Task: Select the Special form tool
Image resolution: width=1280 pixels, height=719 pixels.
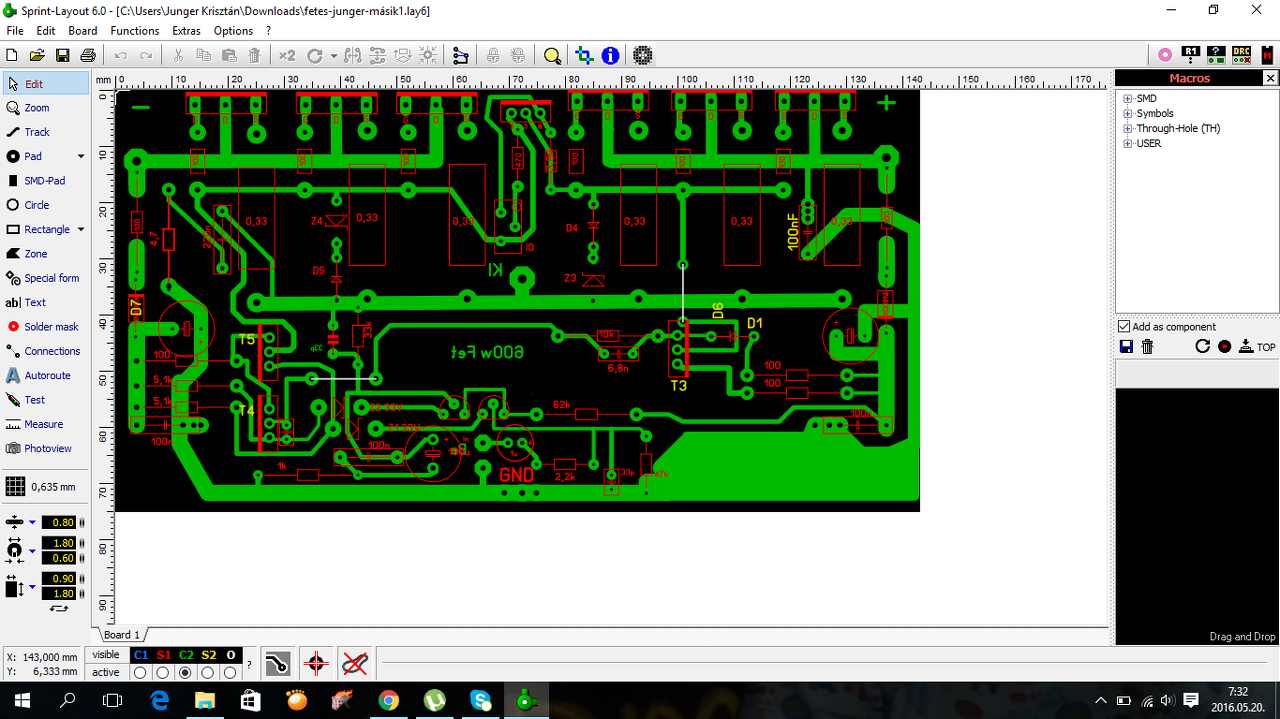Action: 45,278
